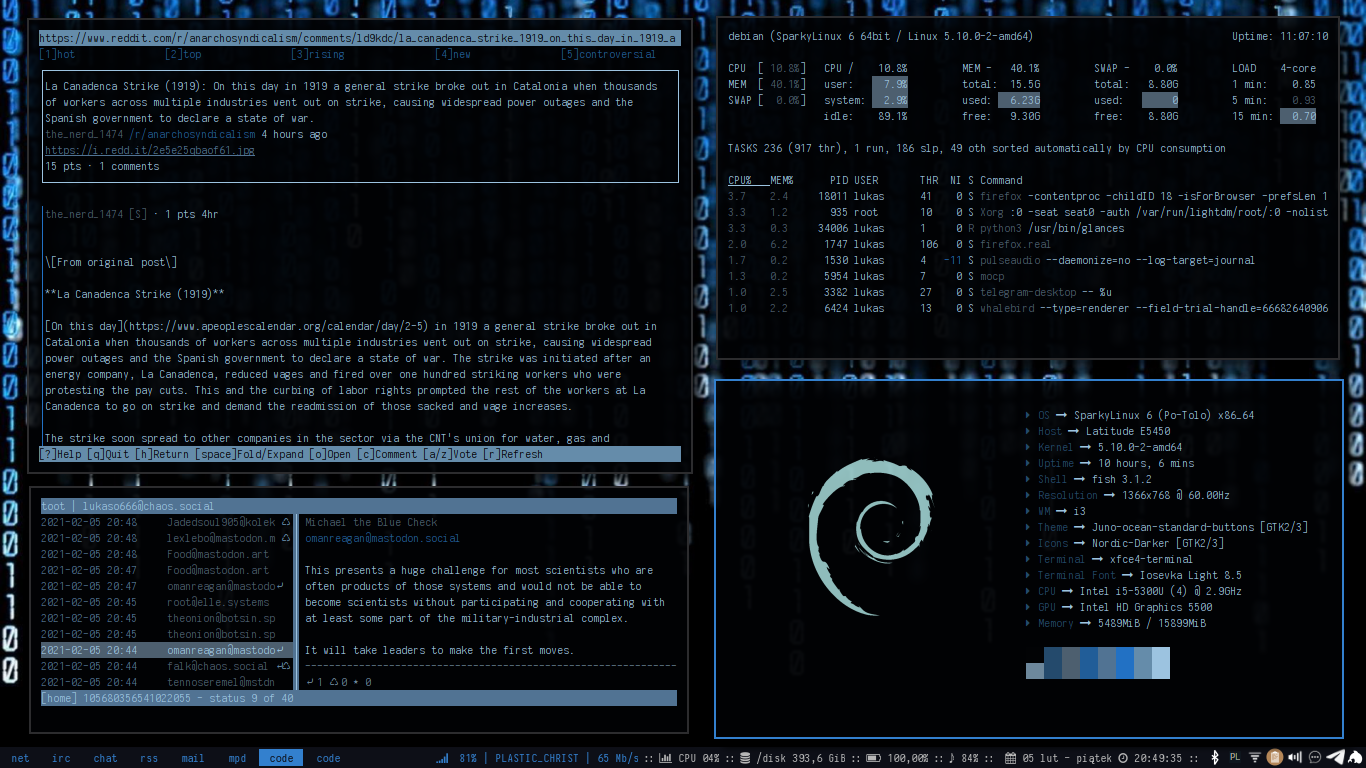1366x768 pixels.
Task: Open the i.redd.it image link
Action: (x=150, y=150)
